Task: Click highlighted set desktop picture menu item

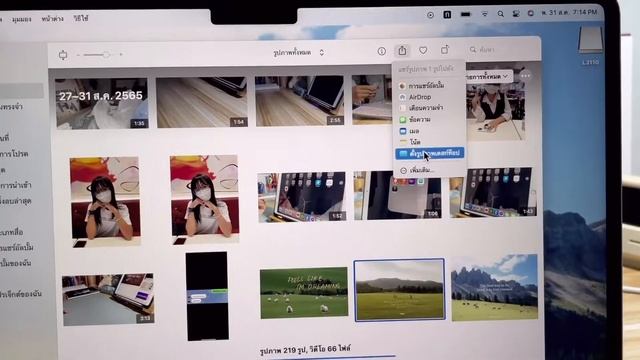Action: pos(429,153)
